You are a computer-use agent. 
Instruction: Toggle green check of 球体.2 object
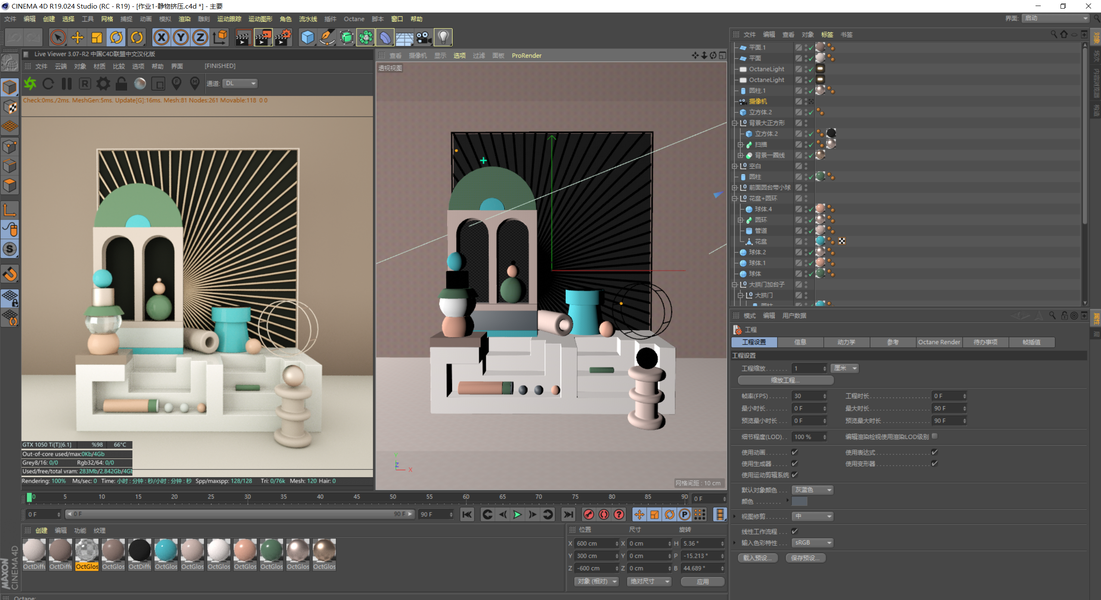coord(810,252)
